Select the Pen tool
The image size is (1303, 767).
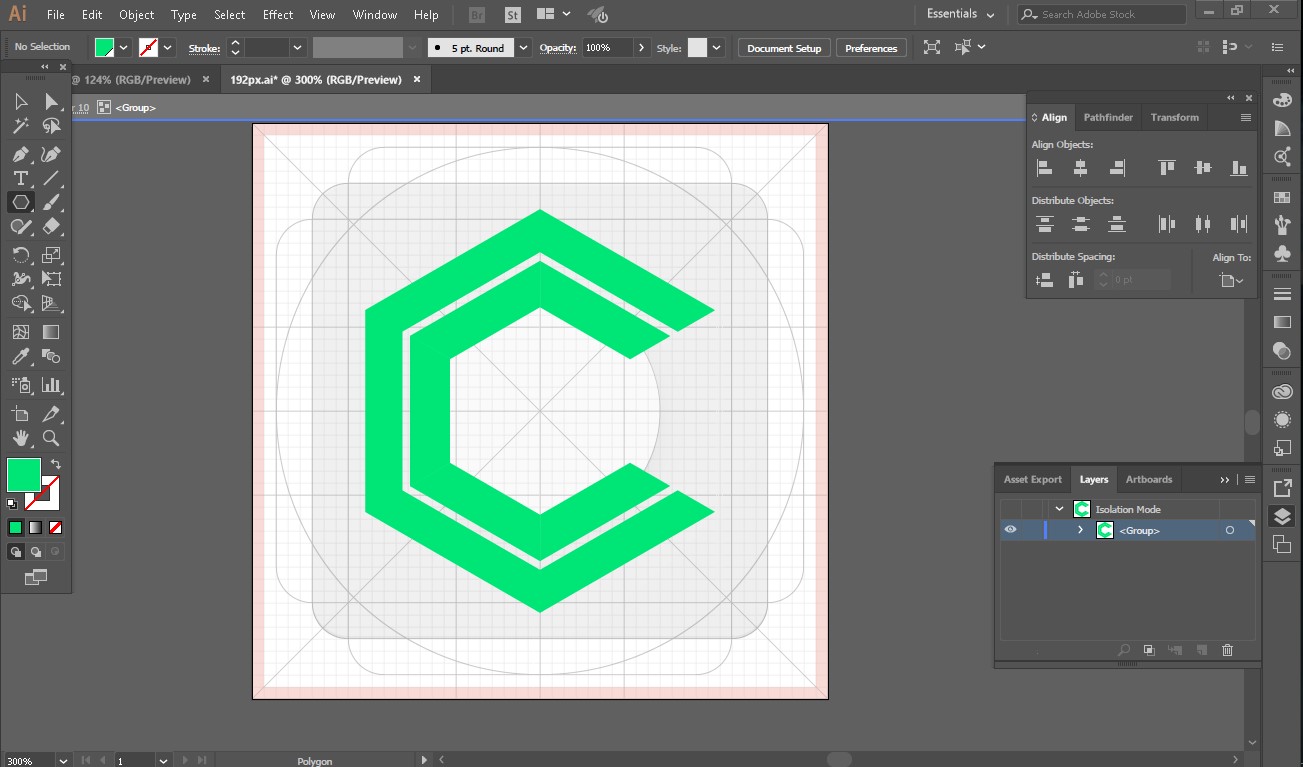point(20,154)
